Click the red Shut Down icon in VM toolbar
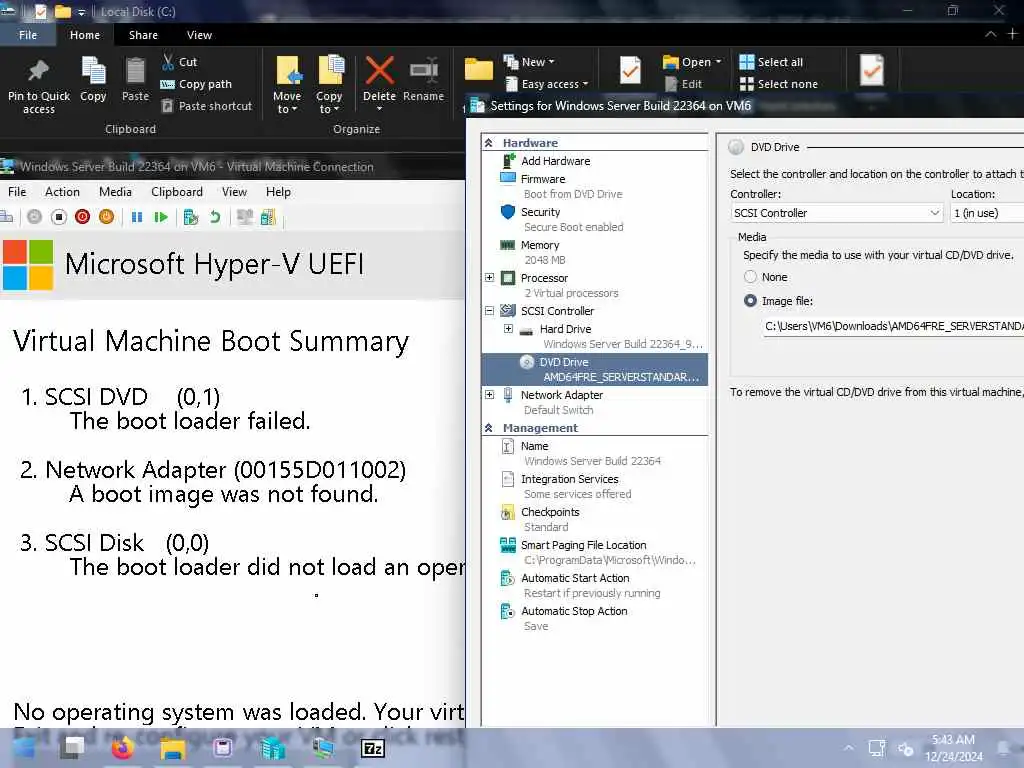1024x768 pixels. 82,217
